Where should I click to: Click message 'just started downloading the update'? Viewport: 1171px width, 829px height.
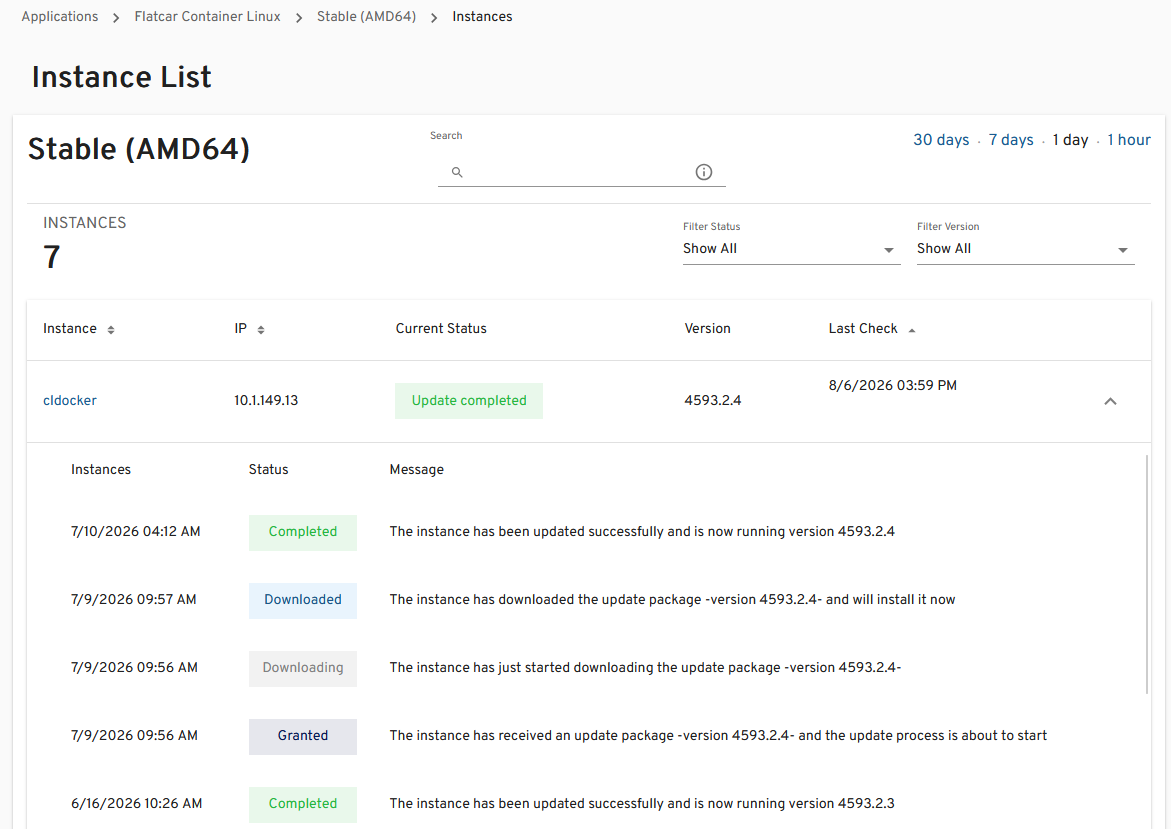pyautogui.click(x=645, y=668)
